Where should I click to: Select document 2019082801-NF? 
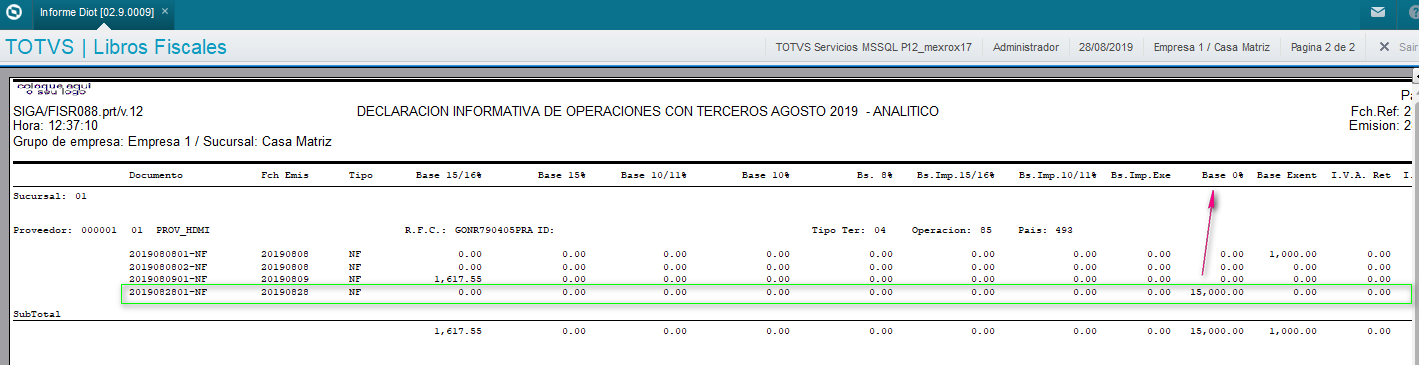click(x=168, y=292)
